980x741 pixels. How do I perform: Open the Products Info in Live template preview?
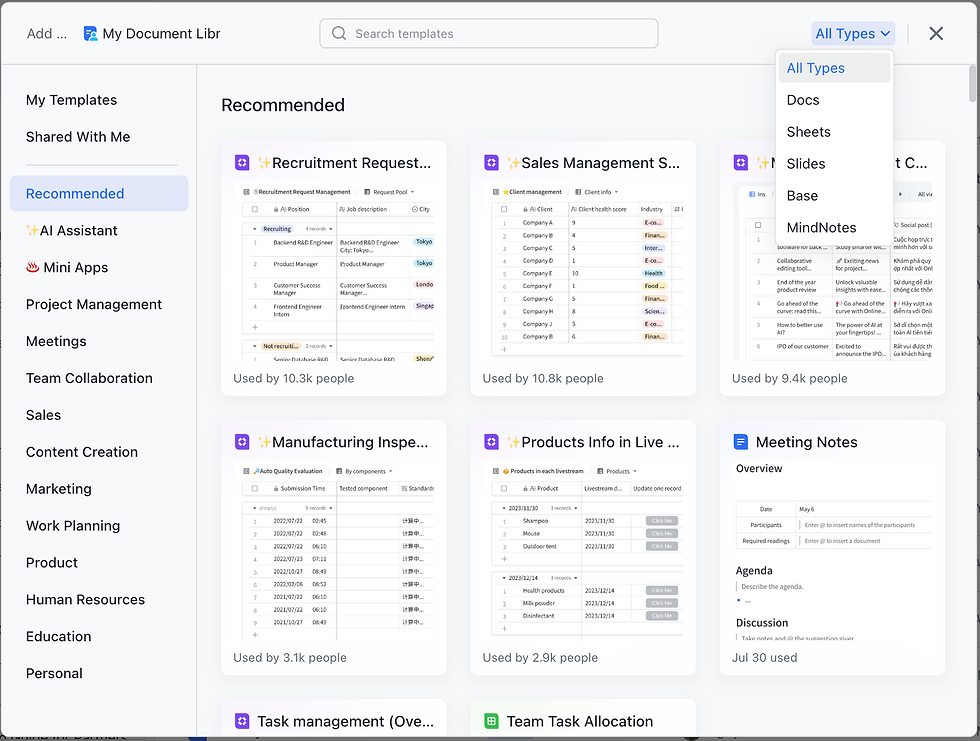(583, 552)
